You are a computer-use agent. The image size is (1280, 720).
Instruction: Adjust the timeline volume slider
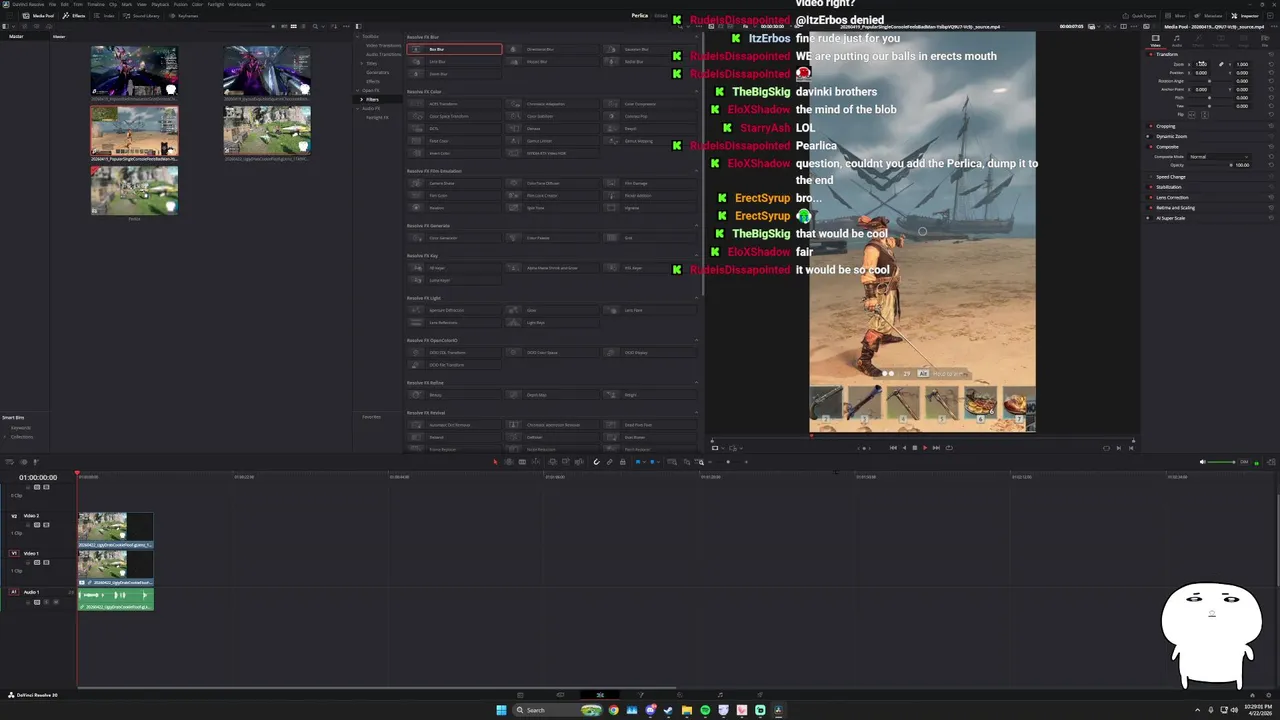[x=1223, y=462]
